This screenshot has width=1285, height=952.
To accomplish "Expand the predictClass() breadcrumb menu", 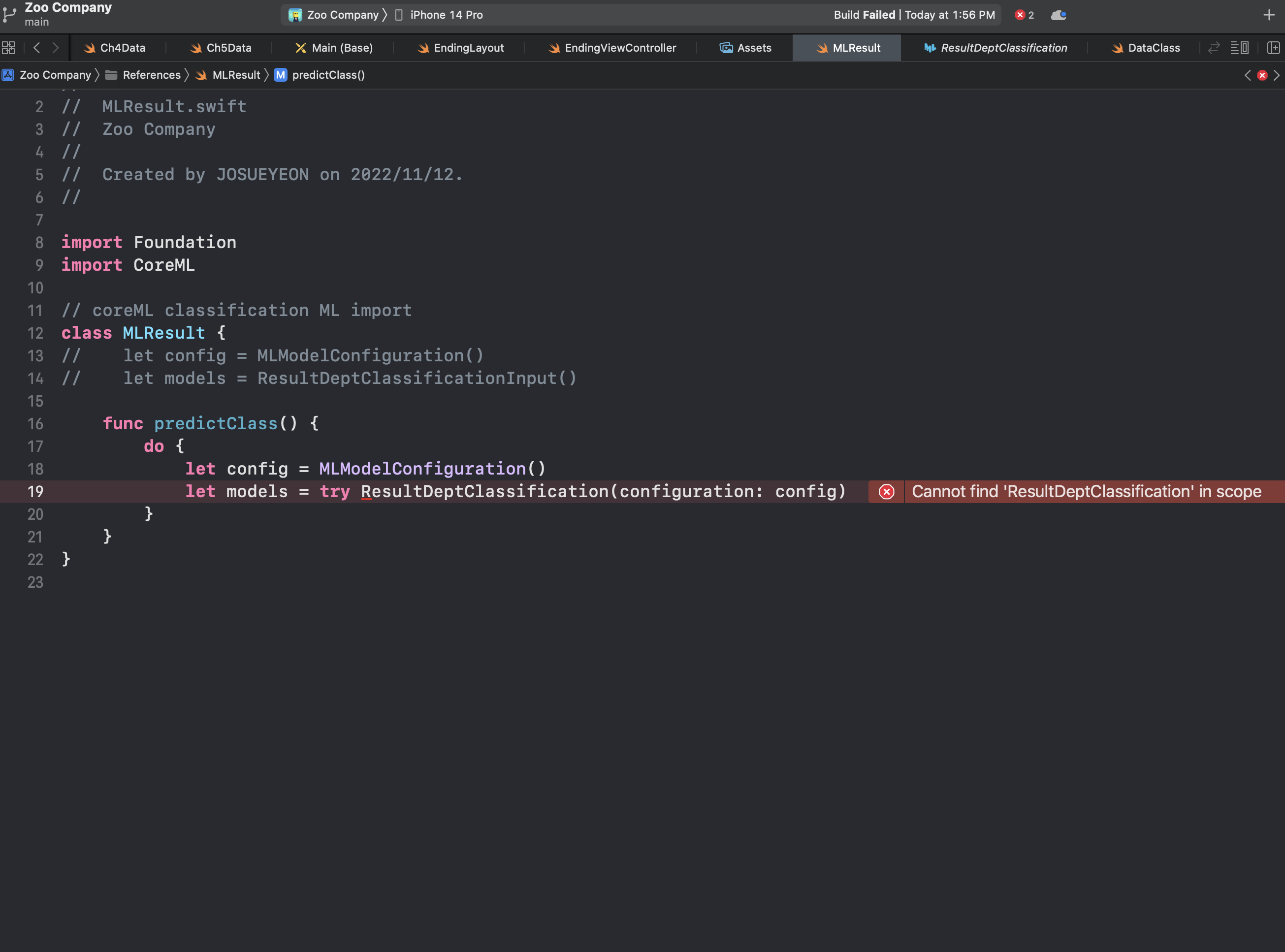I will click(327, 75).
